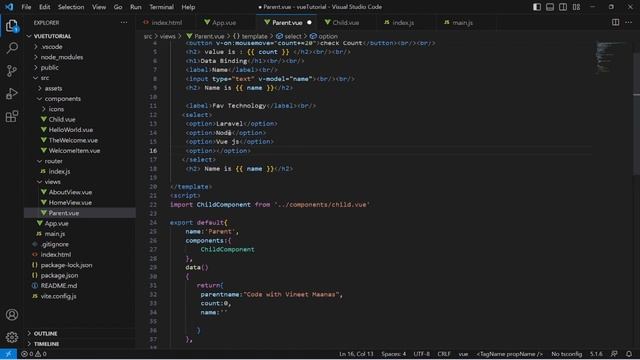
Task: Split the editor right
Action: 616,22
